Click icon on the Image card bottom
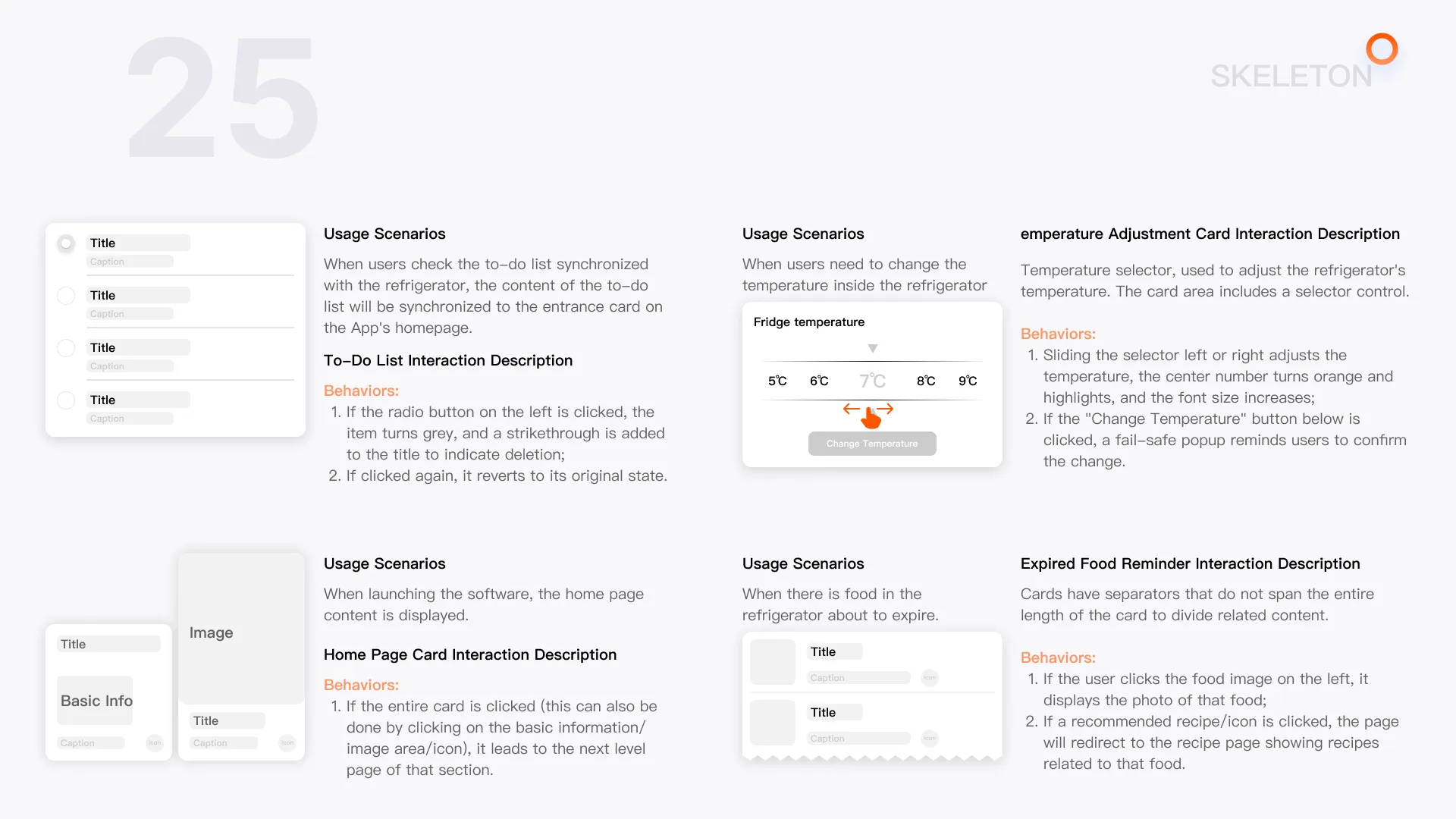 coord(287,743)
